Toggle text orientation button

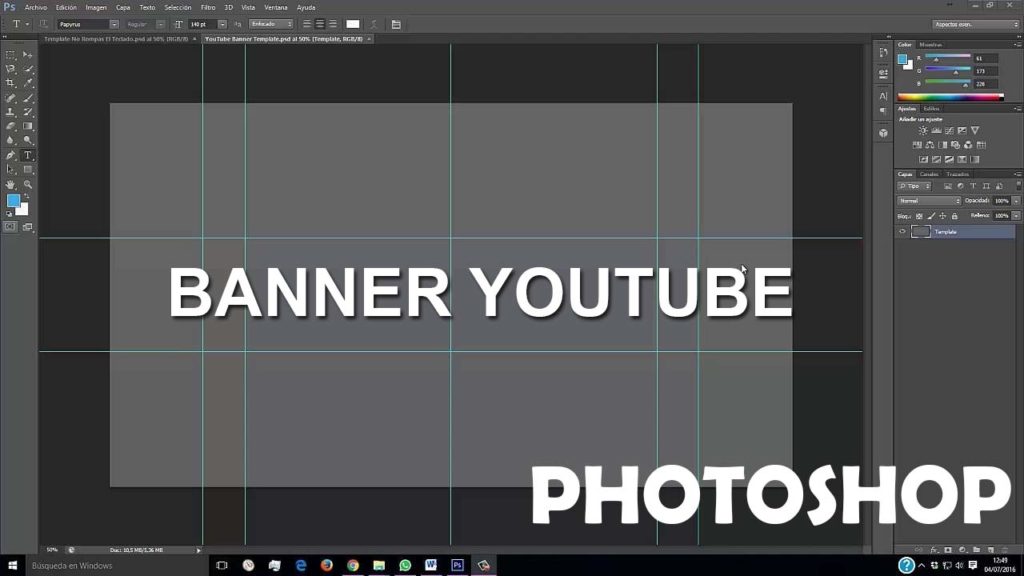44,24
